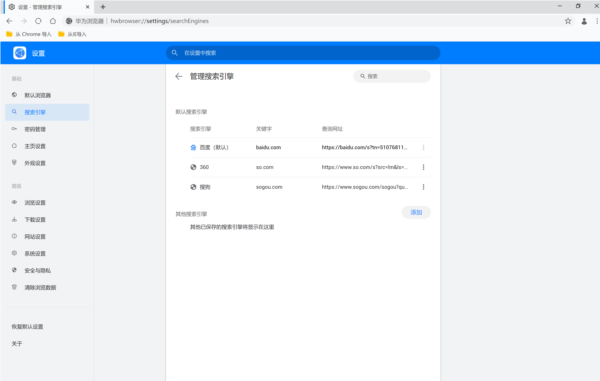Click the download icon for 下载设置
The height and width of the screenshot is (381, 600).
pyautogui.click(x=14, y=219)
